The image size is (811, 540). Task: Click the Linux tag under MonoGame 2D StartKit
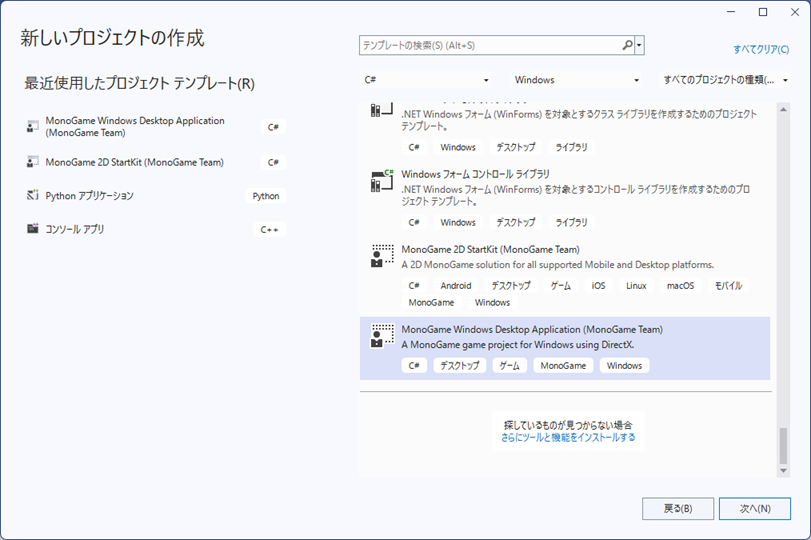tap(636, 286)
